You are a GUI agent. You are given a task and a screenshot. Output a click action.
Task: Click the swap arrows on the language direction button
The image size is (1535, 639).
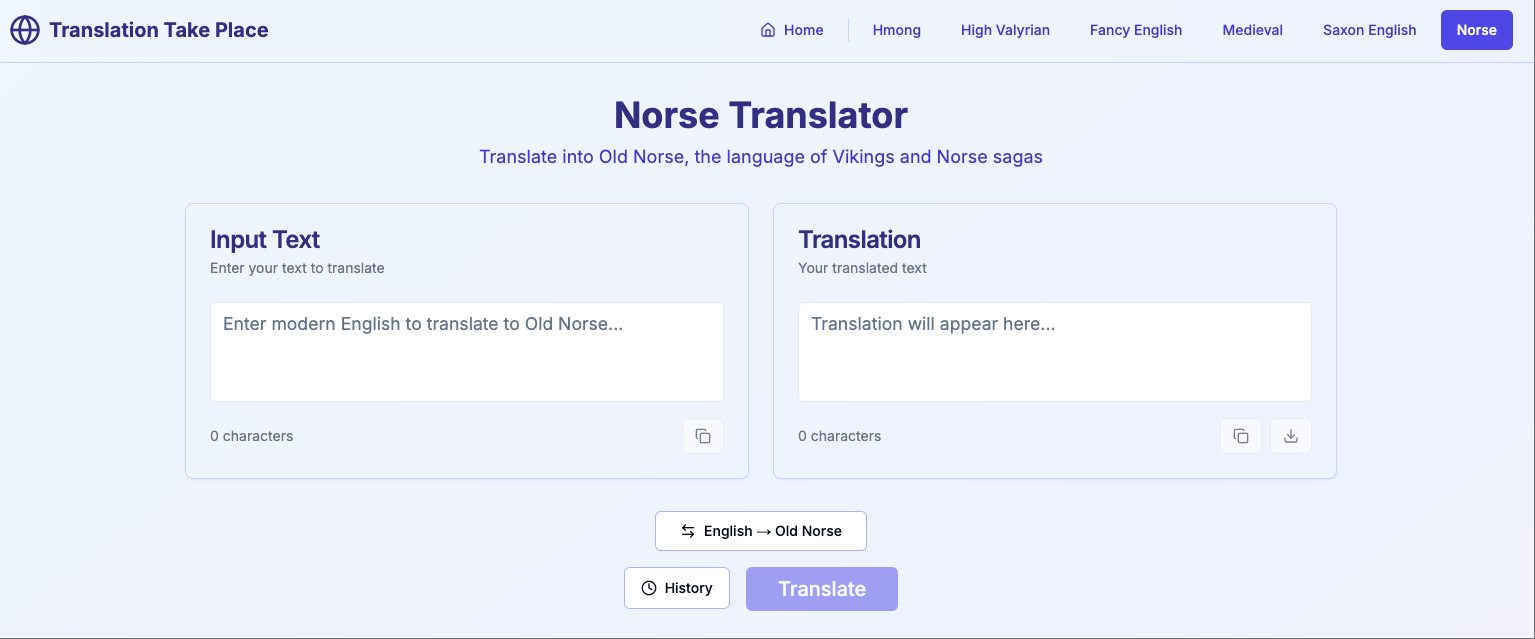687,531
